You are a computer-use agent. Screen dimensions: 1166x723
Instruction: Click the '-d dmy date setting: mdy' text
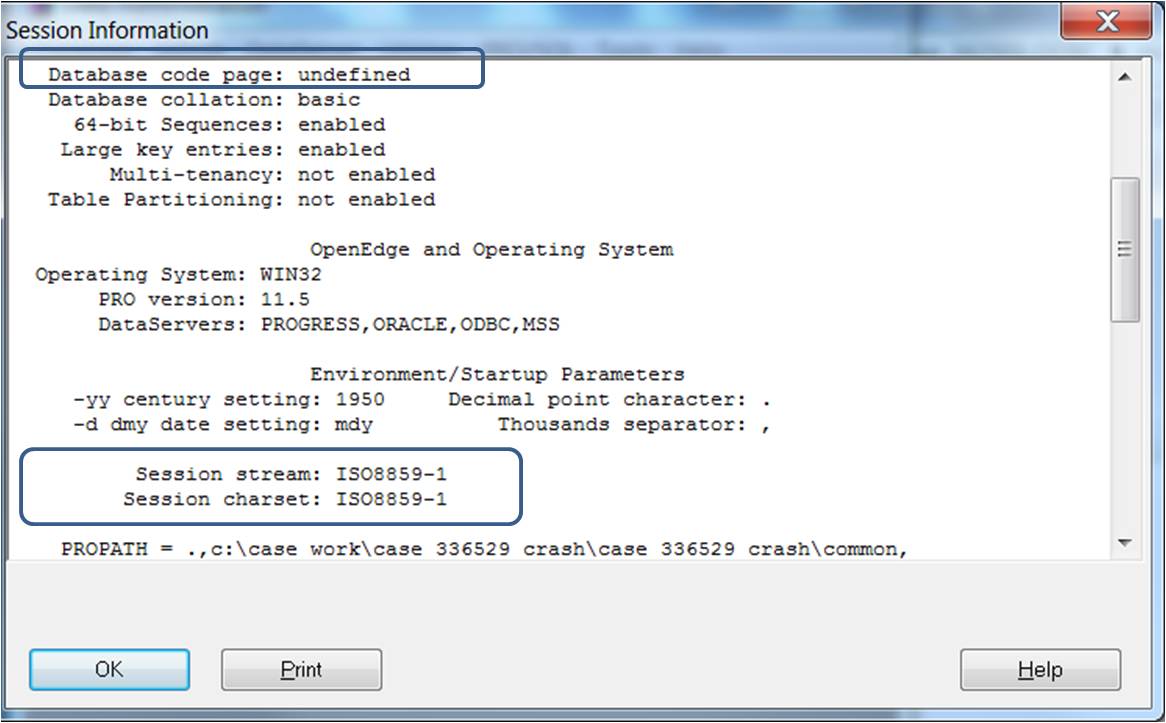tap(223, 425)
